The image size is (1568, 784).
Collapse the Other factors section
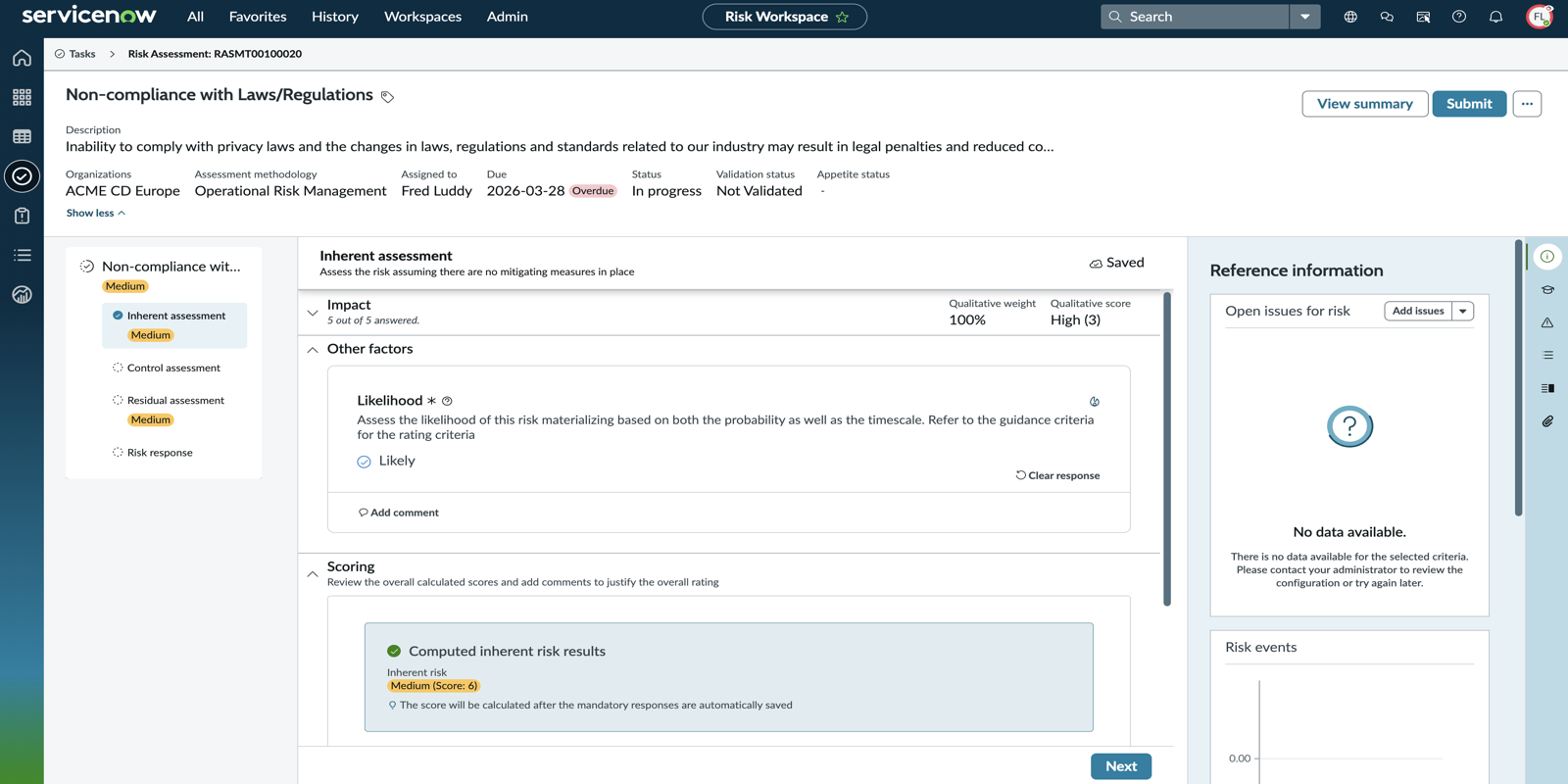pyautogui.click(x=313, y=350)
